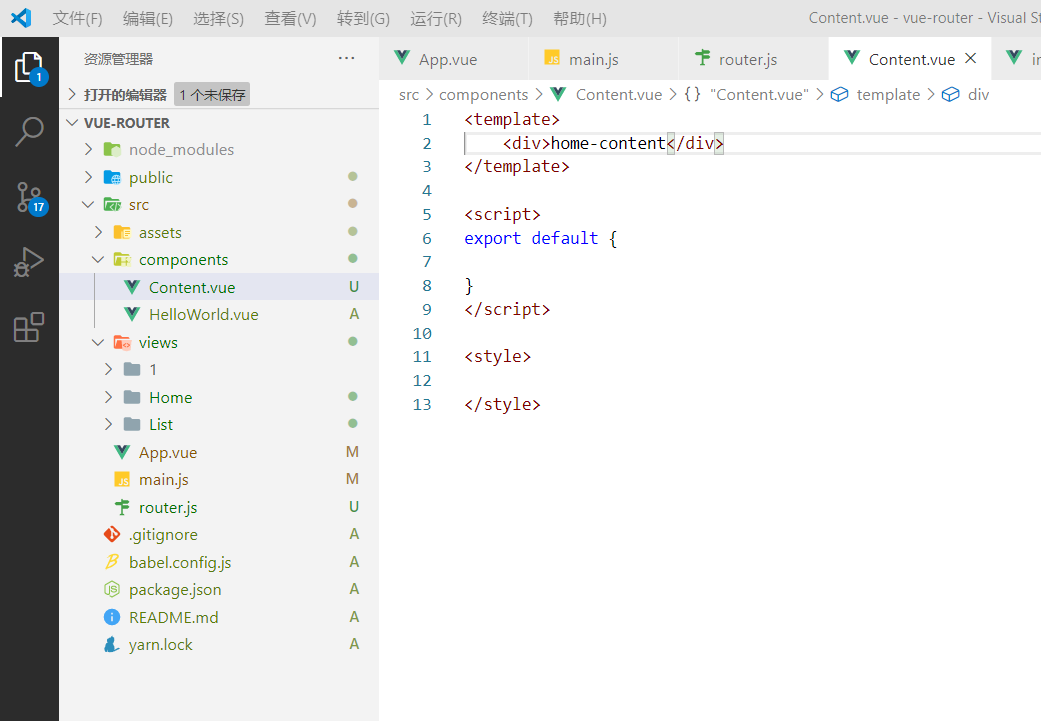Click the 1 个未保存 badge
This screenshot has width=1041, height=721.
(212, 95)
